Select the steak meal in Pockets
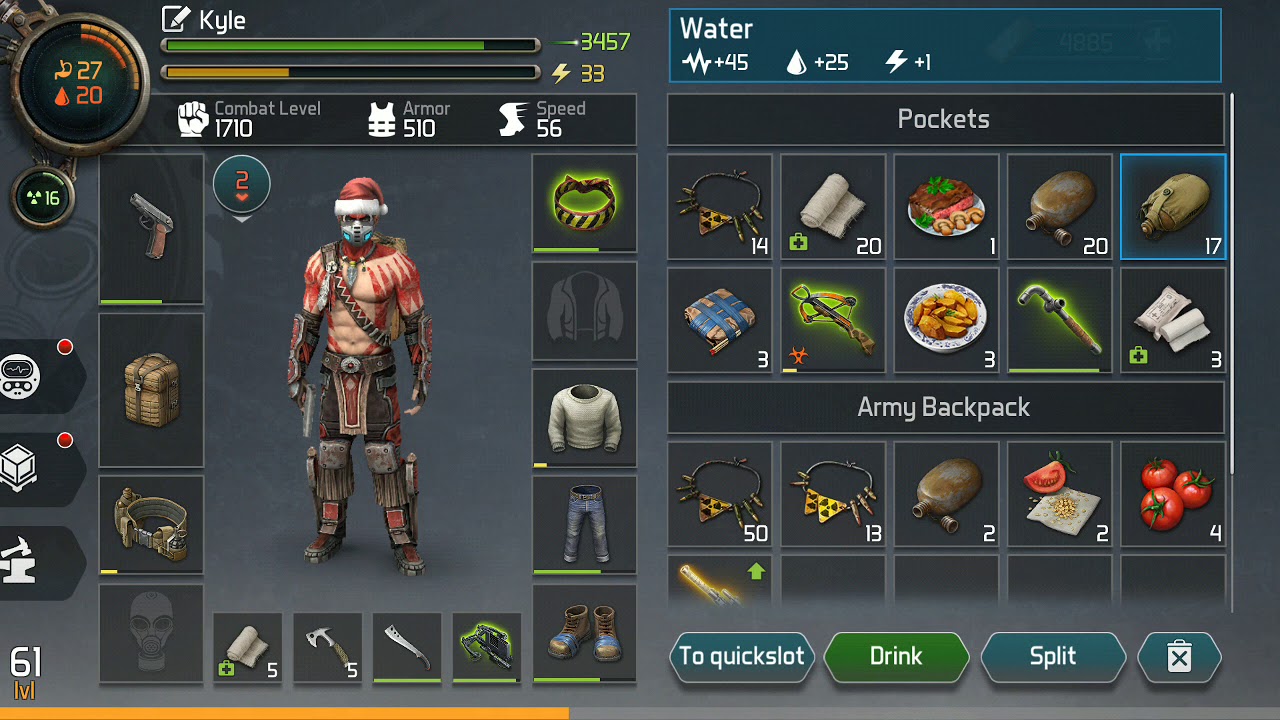Screen dimensions: 1280x720 946,207
